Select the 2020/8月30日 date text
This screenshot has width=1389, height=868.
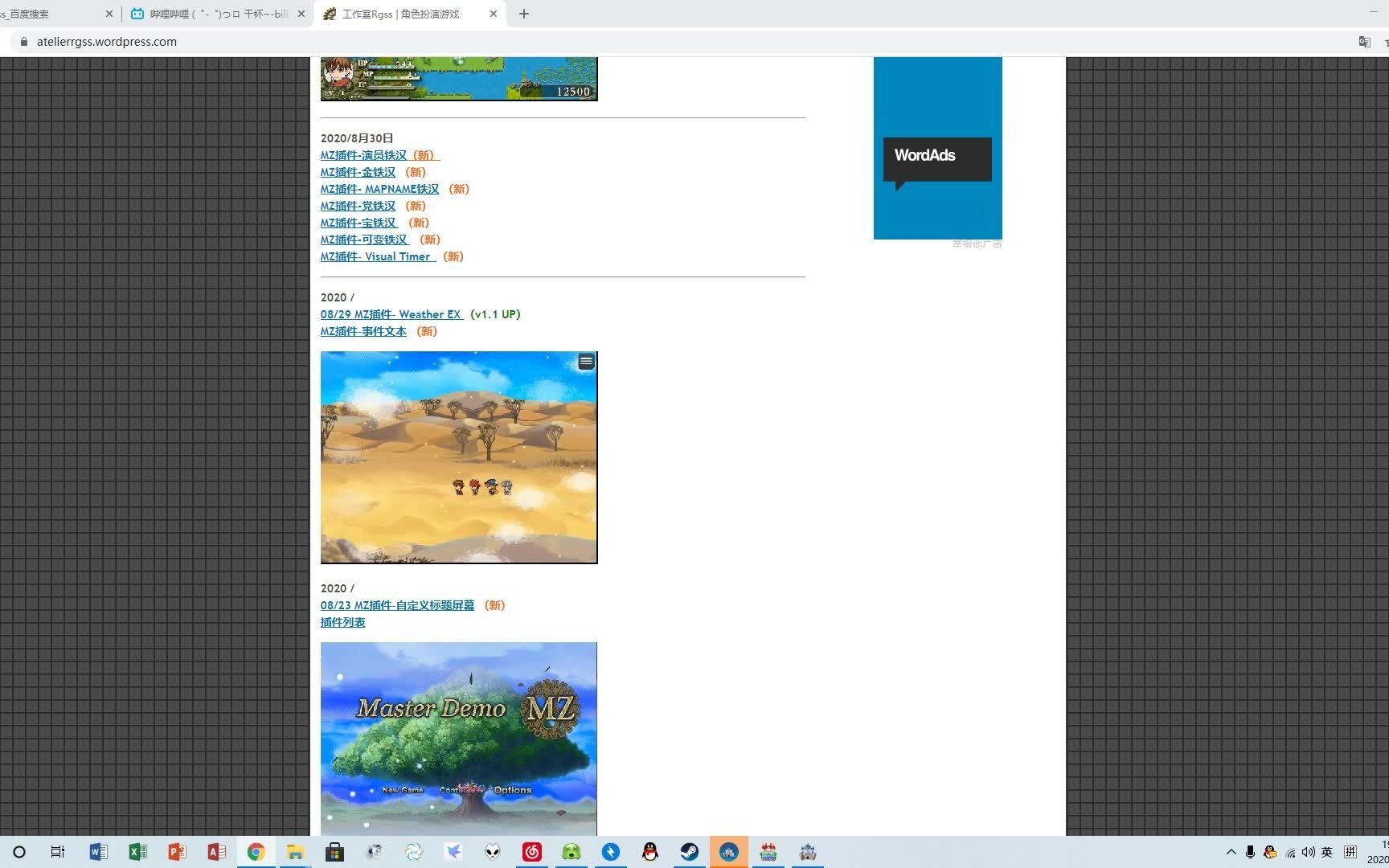[357, 138]
